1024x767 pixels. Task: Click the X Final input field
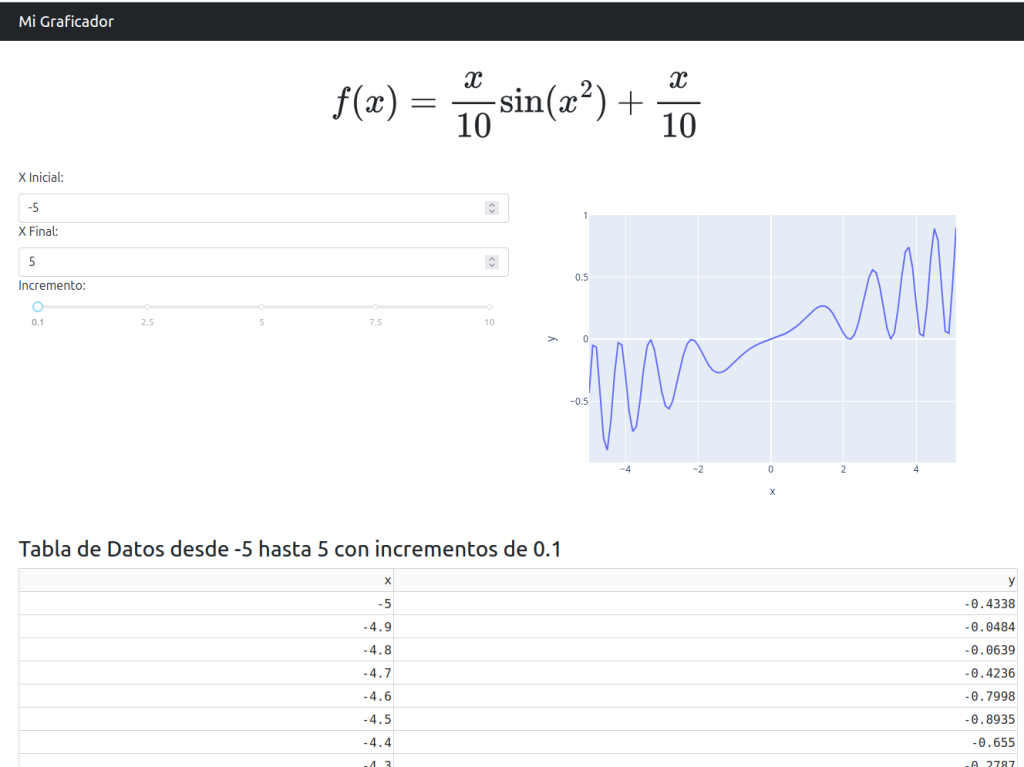(250, 262)
